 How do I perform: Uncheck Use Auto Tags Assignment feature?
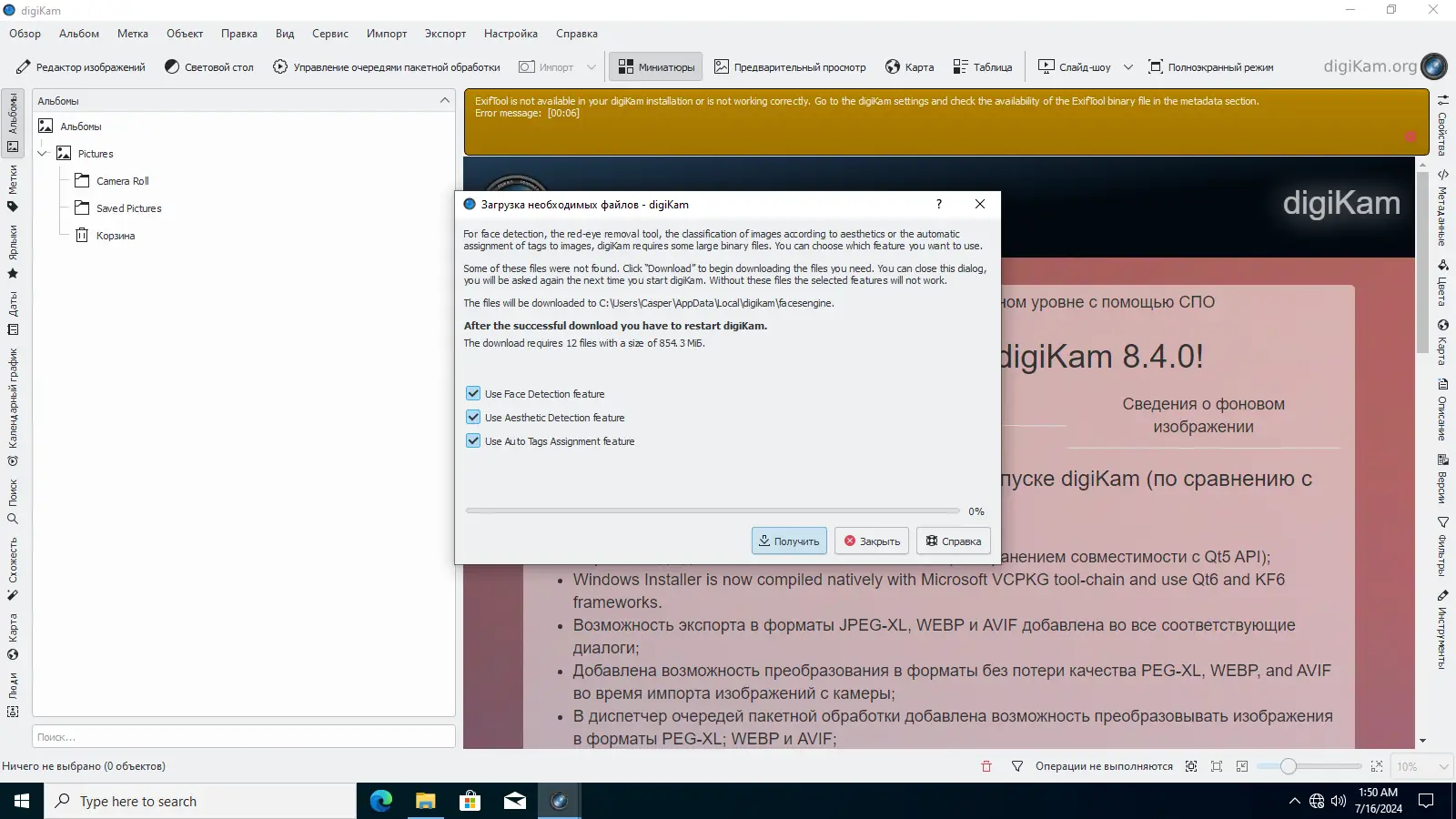click(x=473, y=441)
